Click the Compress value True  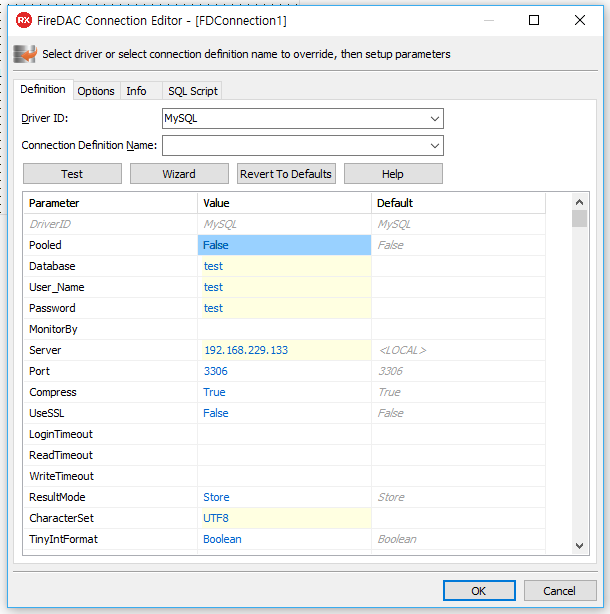[x=284, y=392]
